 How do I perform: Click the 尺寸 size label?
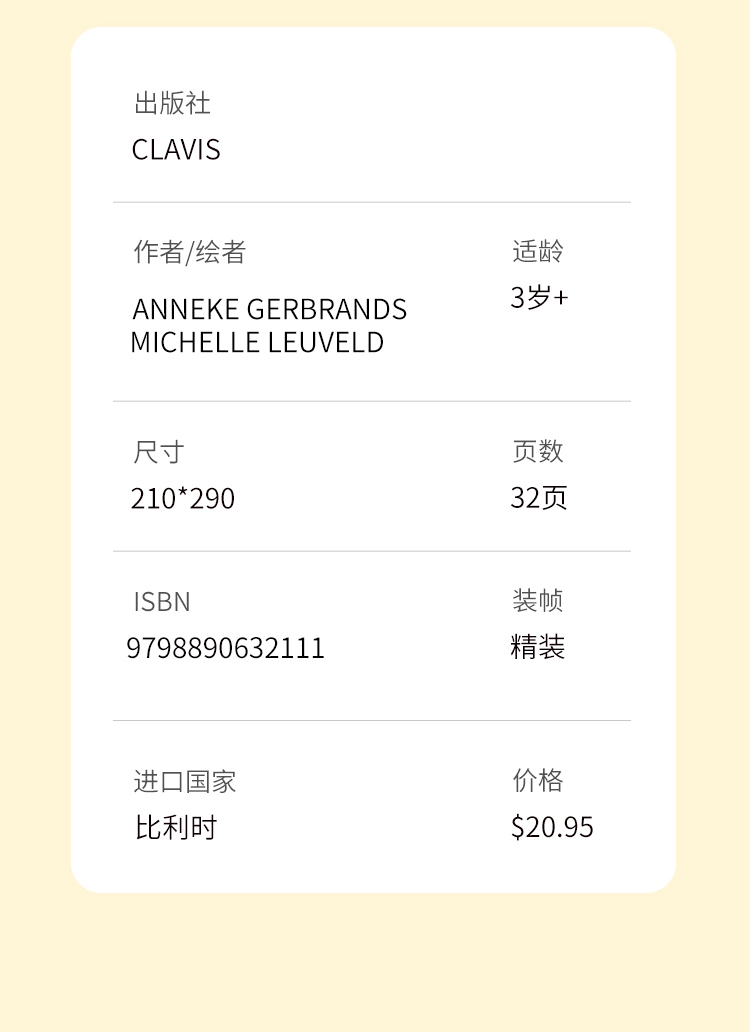pos(159,452)
